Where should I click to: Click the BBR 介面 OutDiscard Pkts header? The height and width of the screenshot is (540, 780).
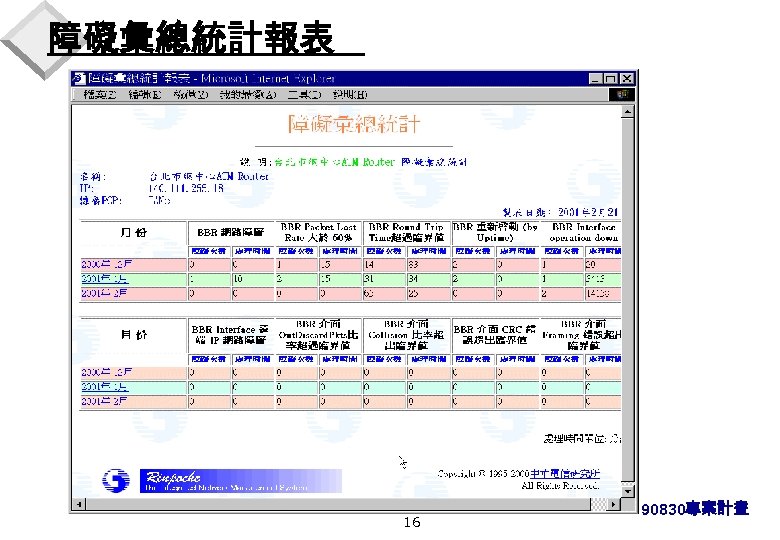click(x=318, y=335)
